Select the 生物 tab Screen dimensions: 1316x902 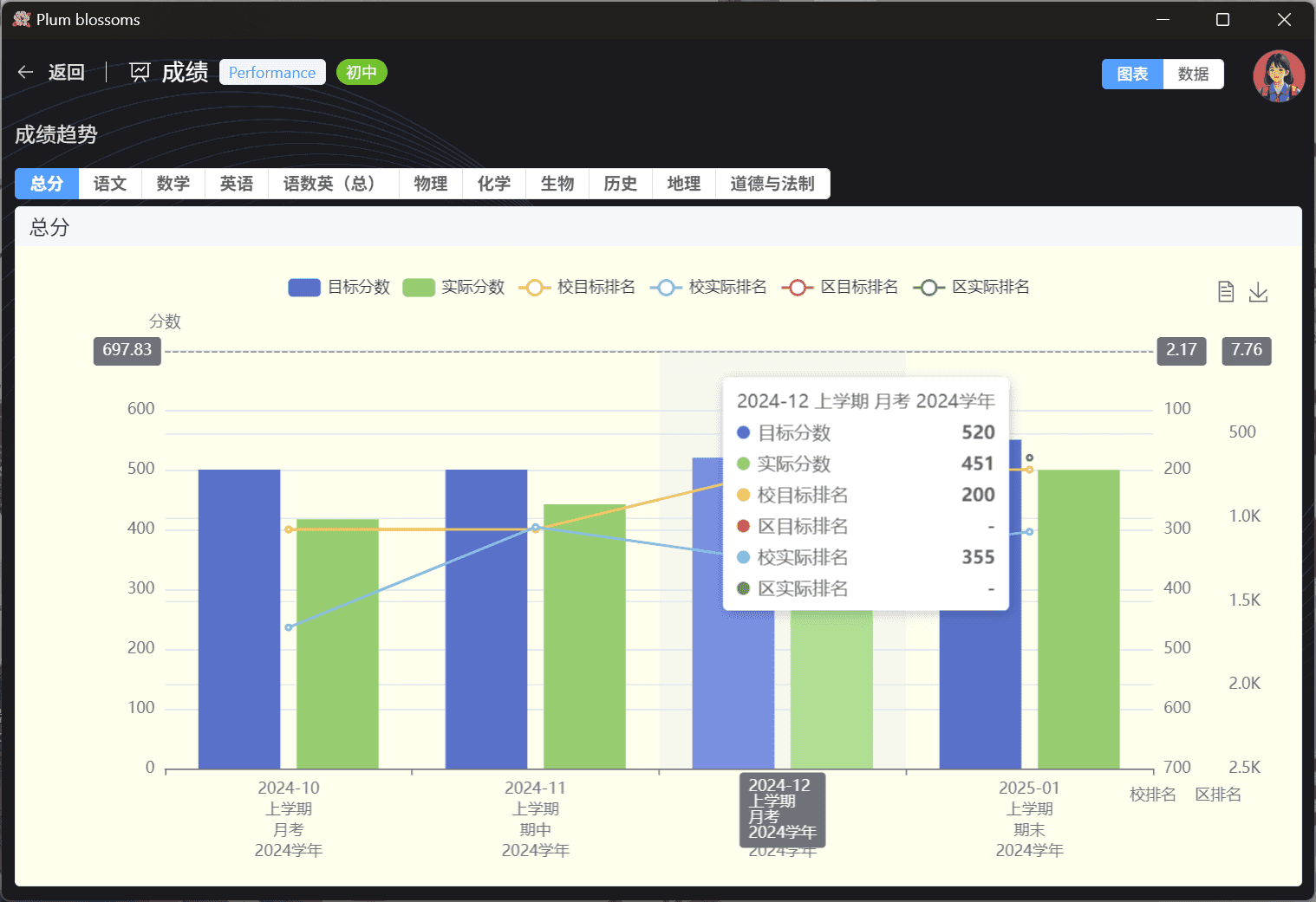tap(557, 184)
